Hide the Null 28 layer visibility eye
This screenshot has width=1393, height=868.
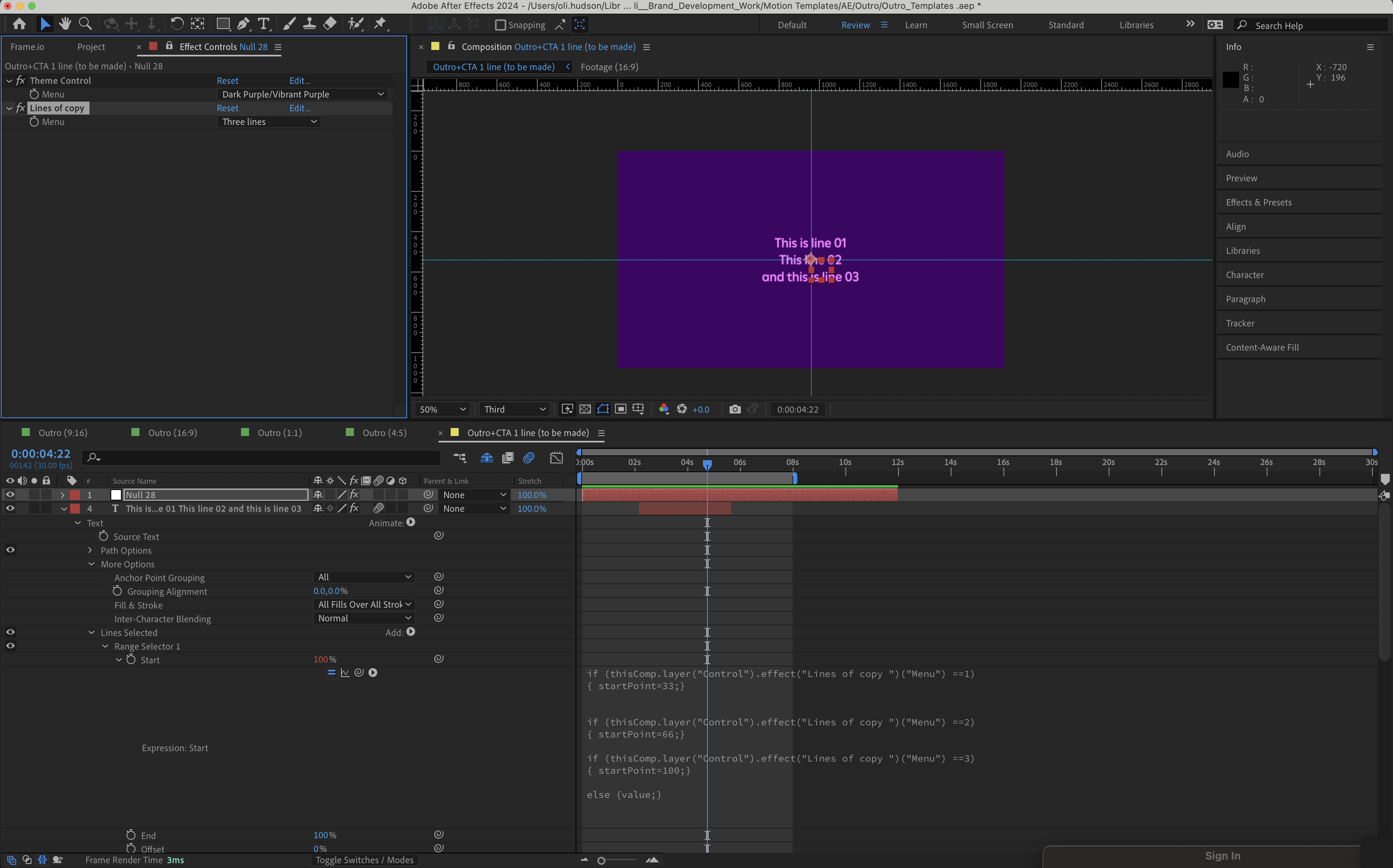click(10, 494)
